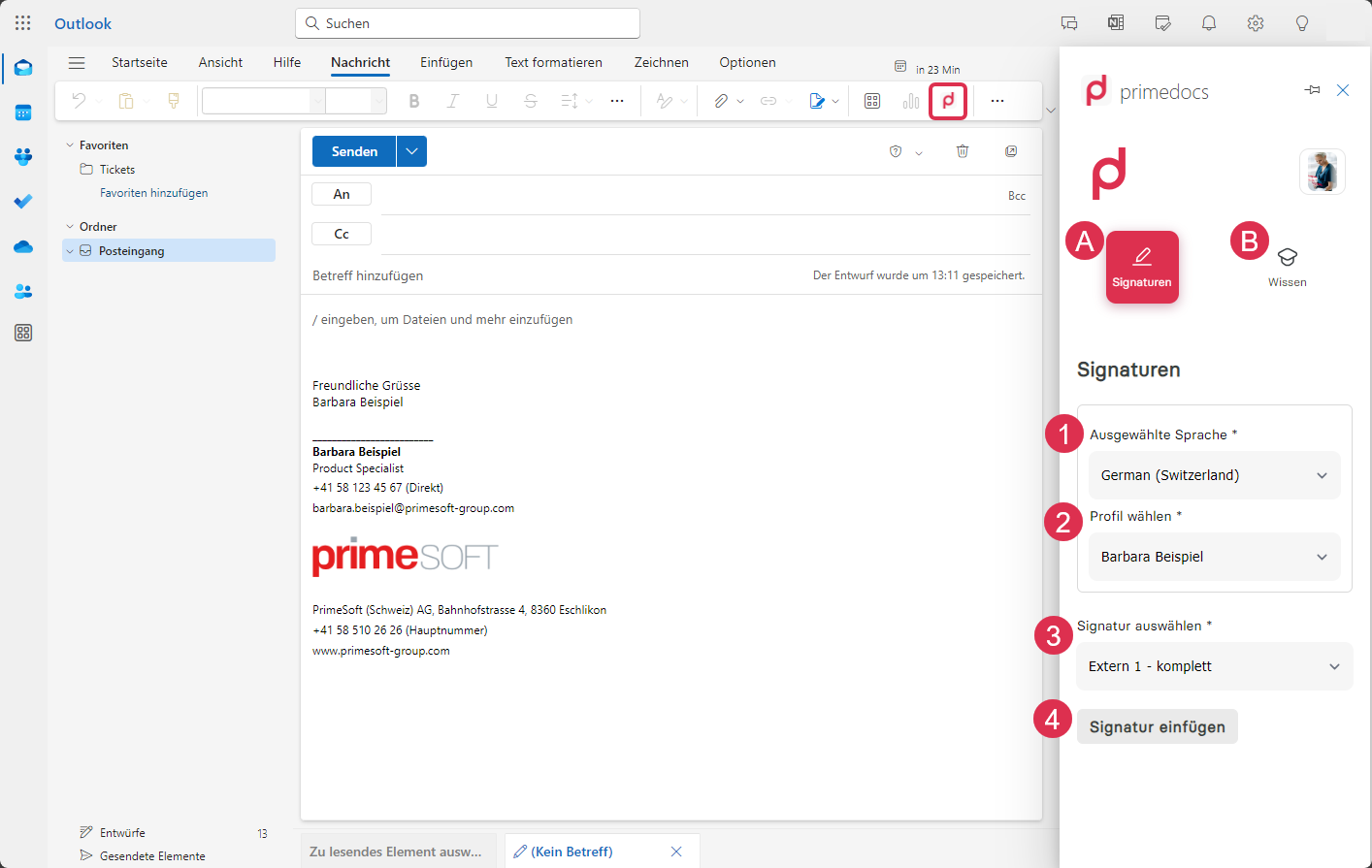Pin the primedocs task pane

[1313, 90]
